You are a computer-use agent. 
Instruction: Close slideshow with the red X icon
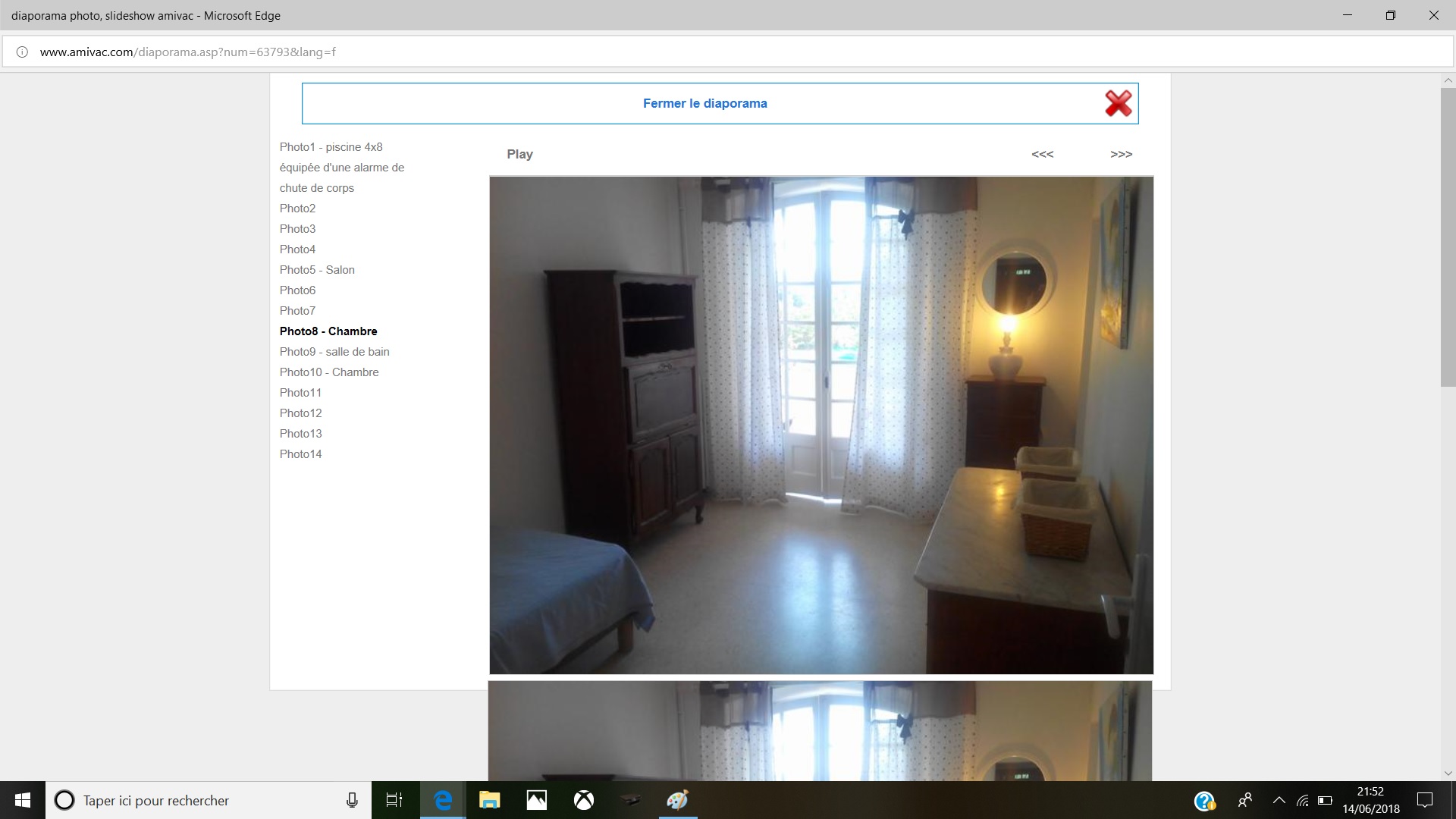coord(1119,103)
